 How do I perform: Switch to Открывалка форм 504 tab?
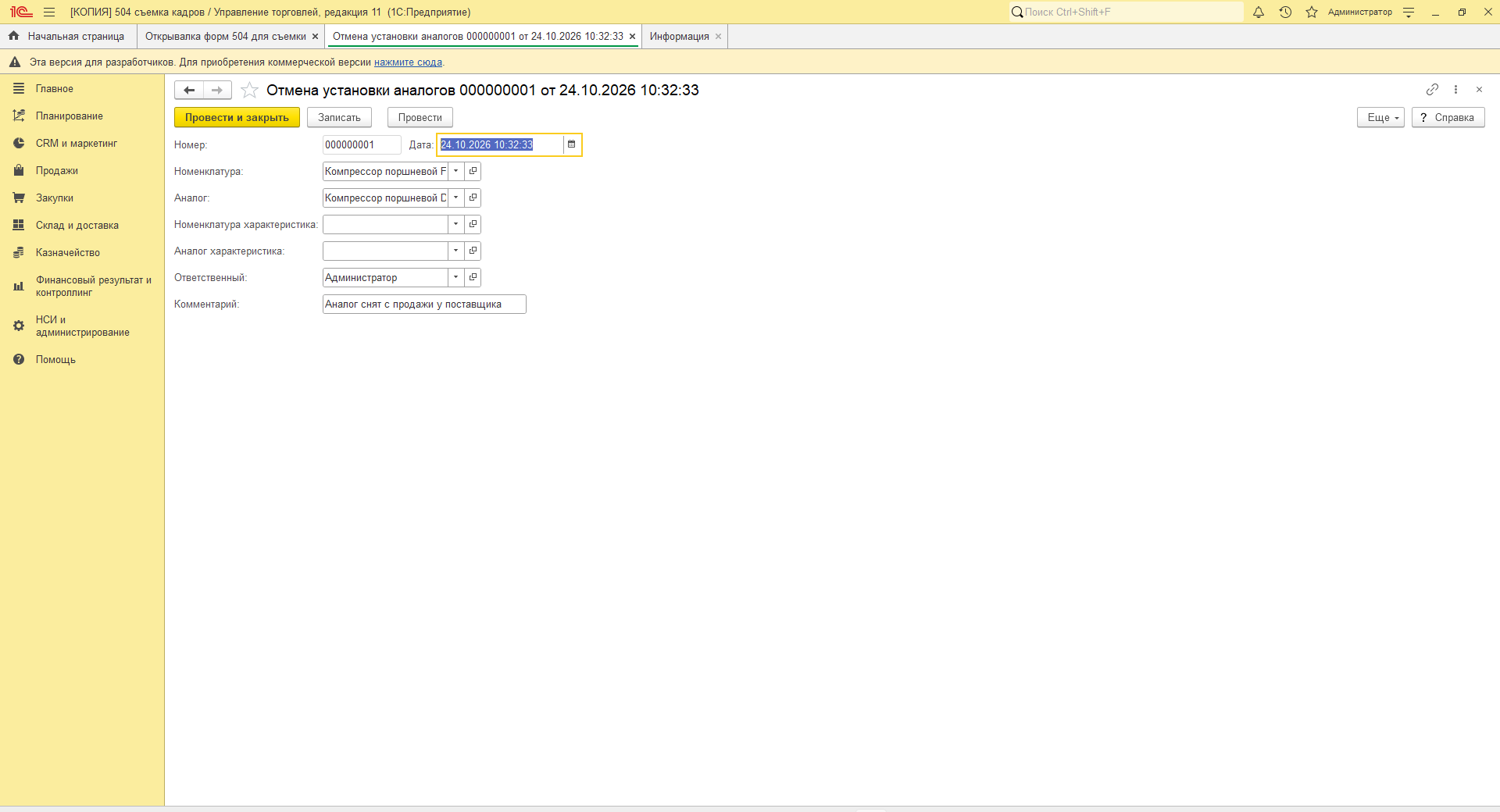[x=225, y=36]
